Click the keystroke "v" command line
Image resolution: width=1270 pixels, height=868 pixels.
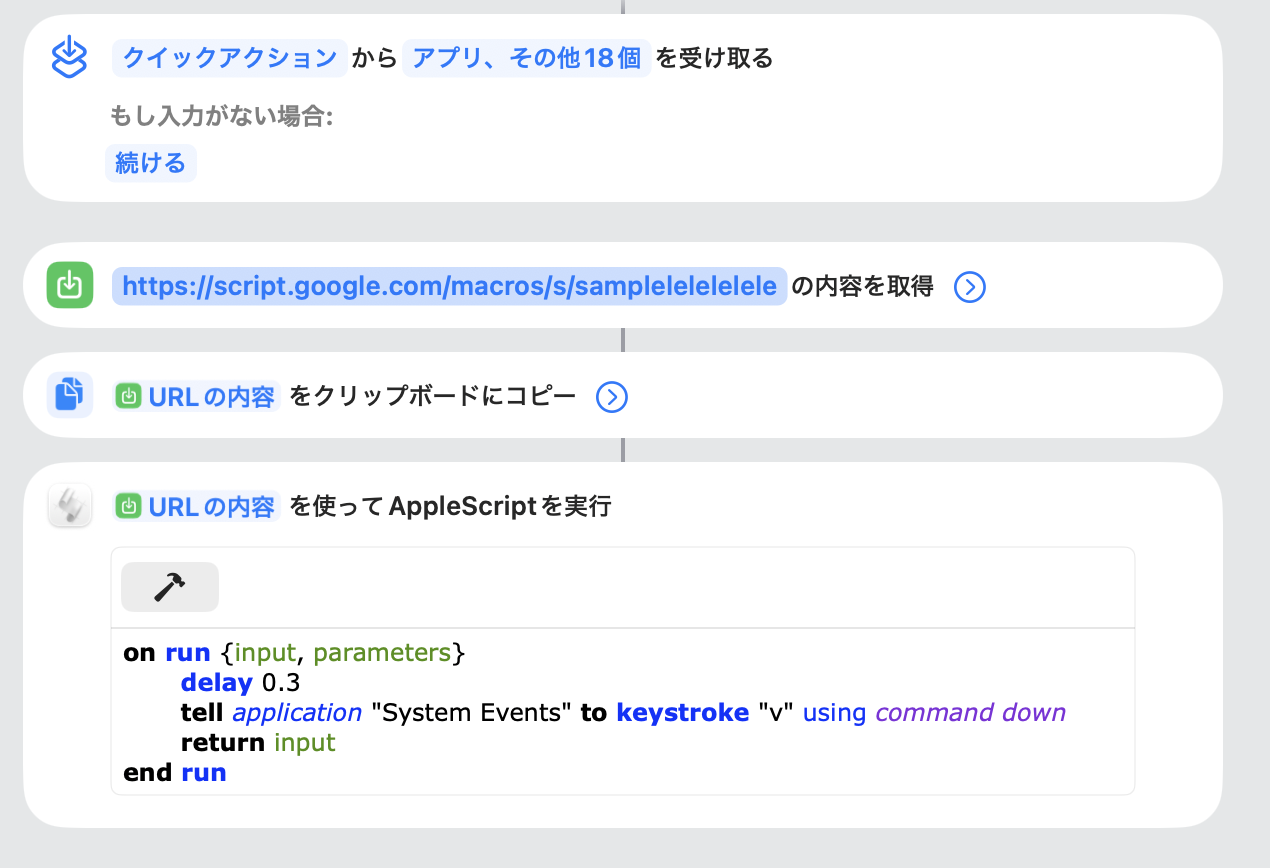point(623,713)
